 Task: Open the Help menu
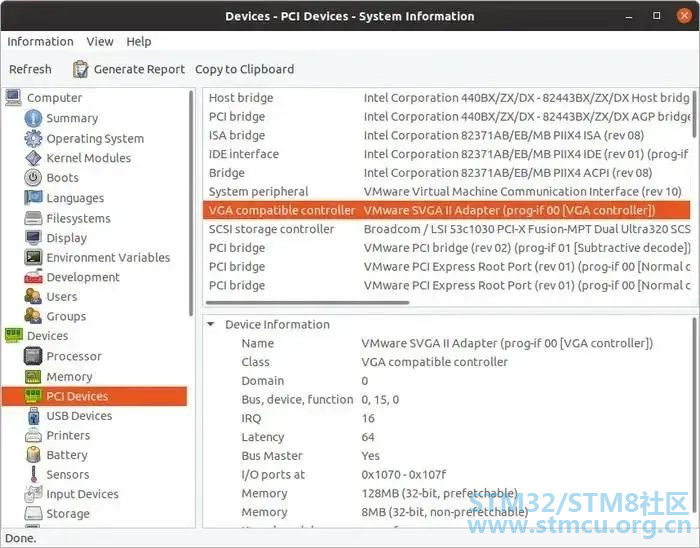(x=139, y=42)
